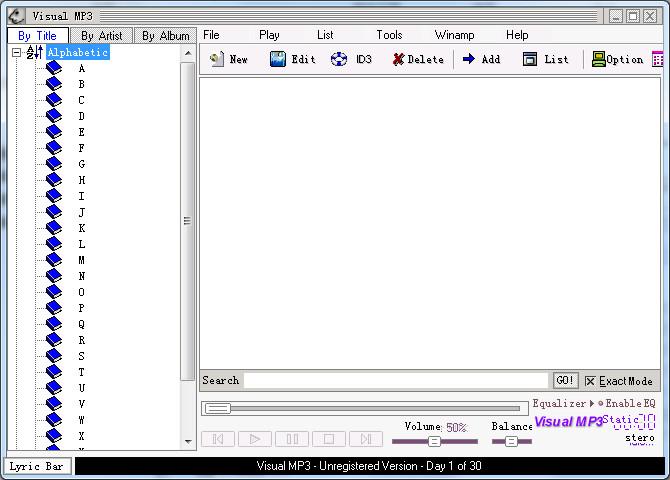Collapse the Alphabetic tree node
The height and width of the screenshot is (480, 670).
(16, 52)
